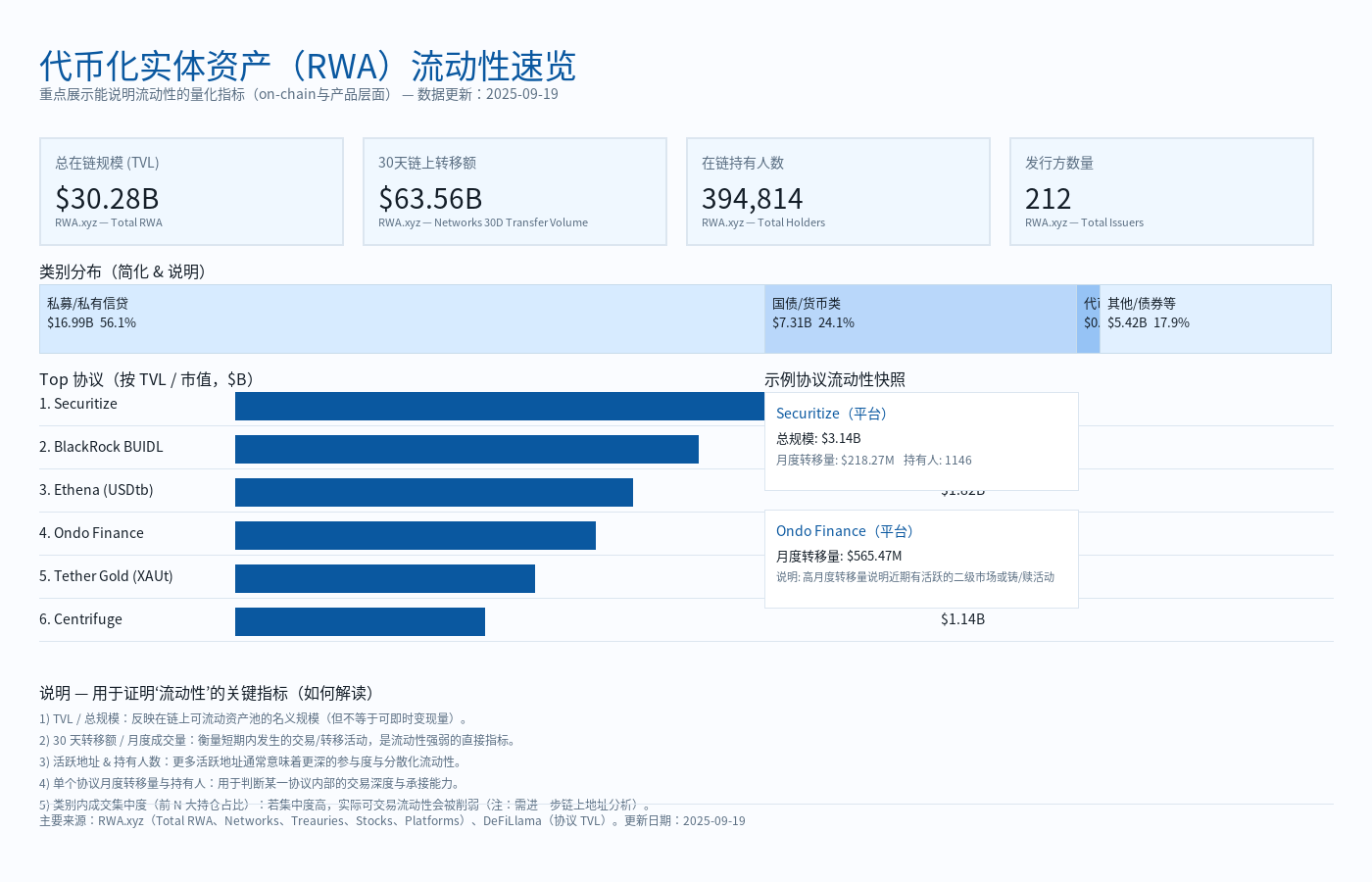Select the Tether Gold (XAUt) bar
This screenshot has height=882, width=1372.
point(384,578)
